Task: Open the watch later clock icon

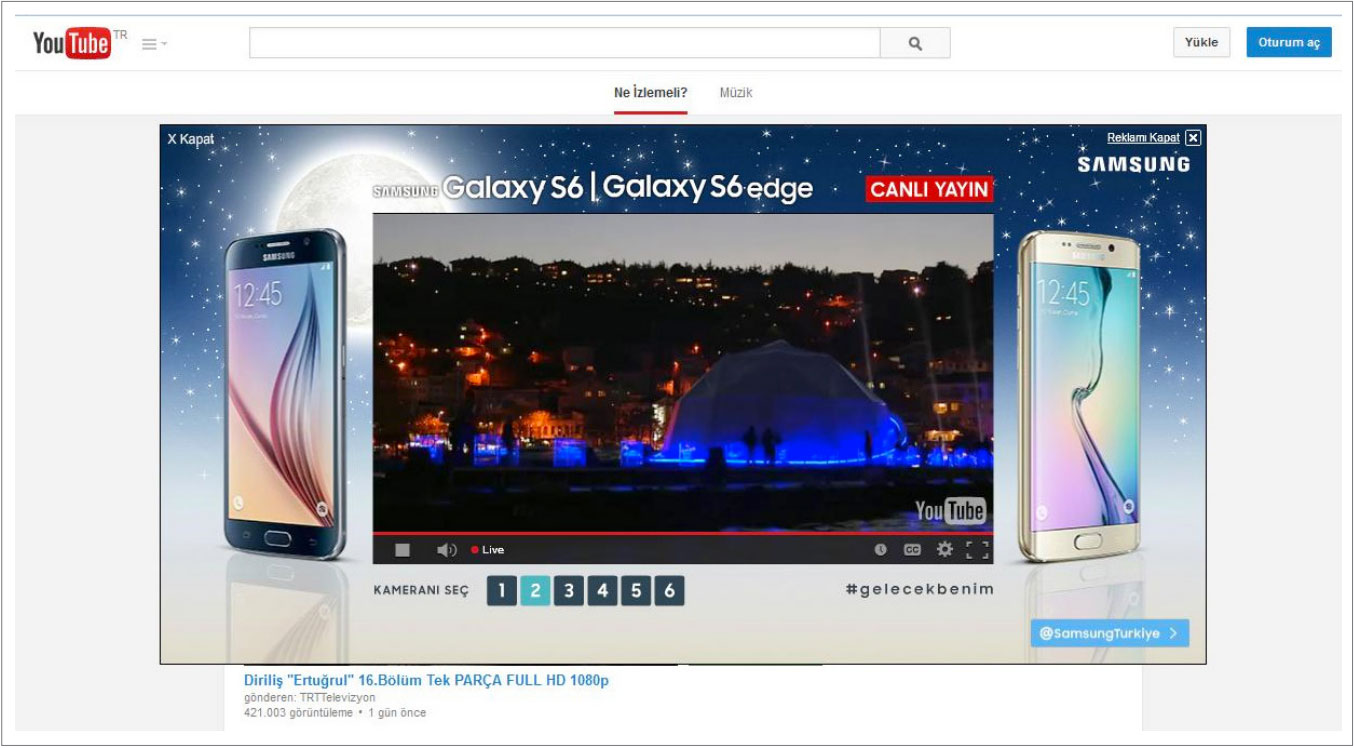Action: click(x=880, y=549)
